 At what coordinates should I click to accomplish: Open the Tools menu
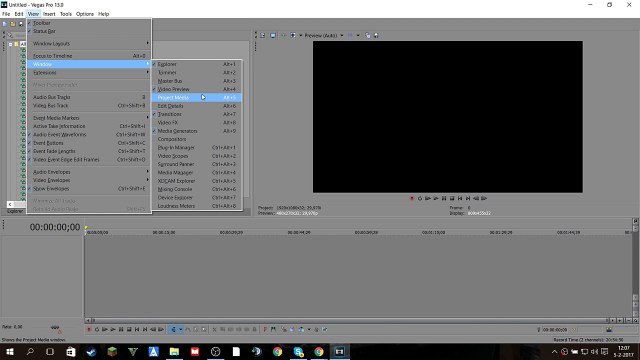pyautogui.click(x=66, y=14)
